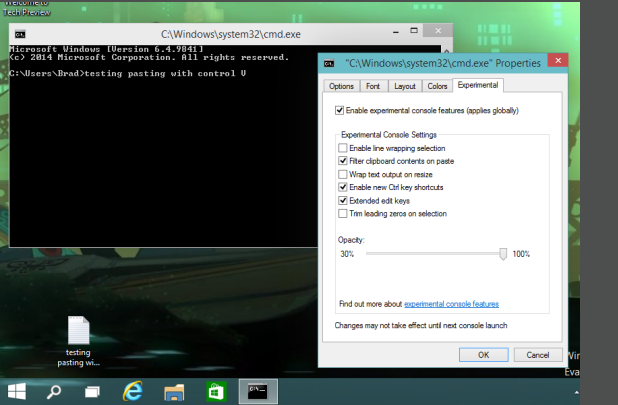The width and height of the screenshot is (618, 405).
Task: Open the taskbar Search magnifier
Action: point(54,392)
